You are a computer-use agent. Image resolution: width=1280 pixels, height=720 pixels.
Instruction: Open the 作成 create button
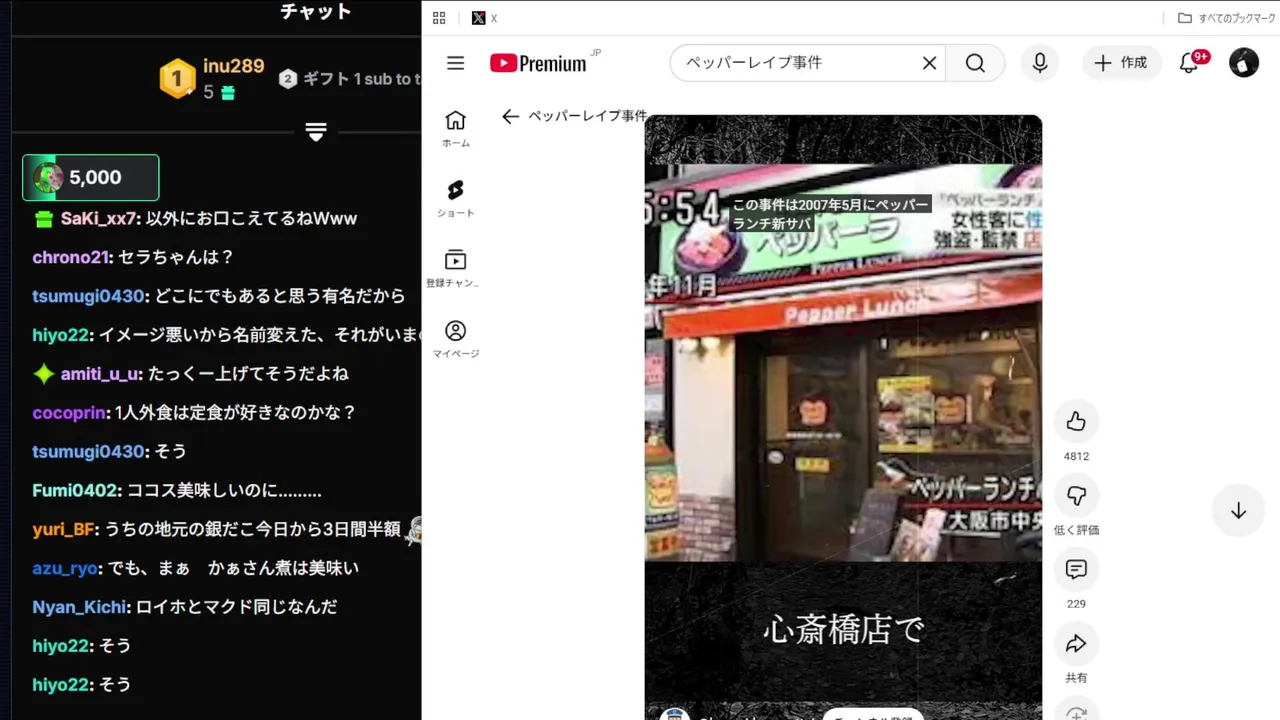point(1122,63)
